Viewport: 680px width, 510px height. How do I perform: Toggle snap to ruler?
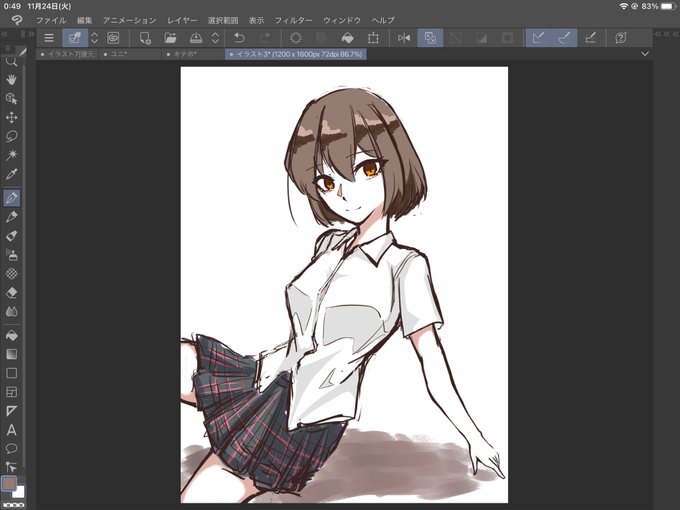(538, 38)
